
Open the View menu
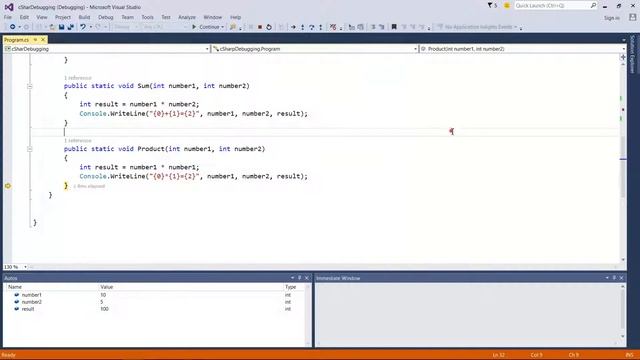42,17
